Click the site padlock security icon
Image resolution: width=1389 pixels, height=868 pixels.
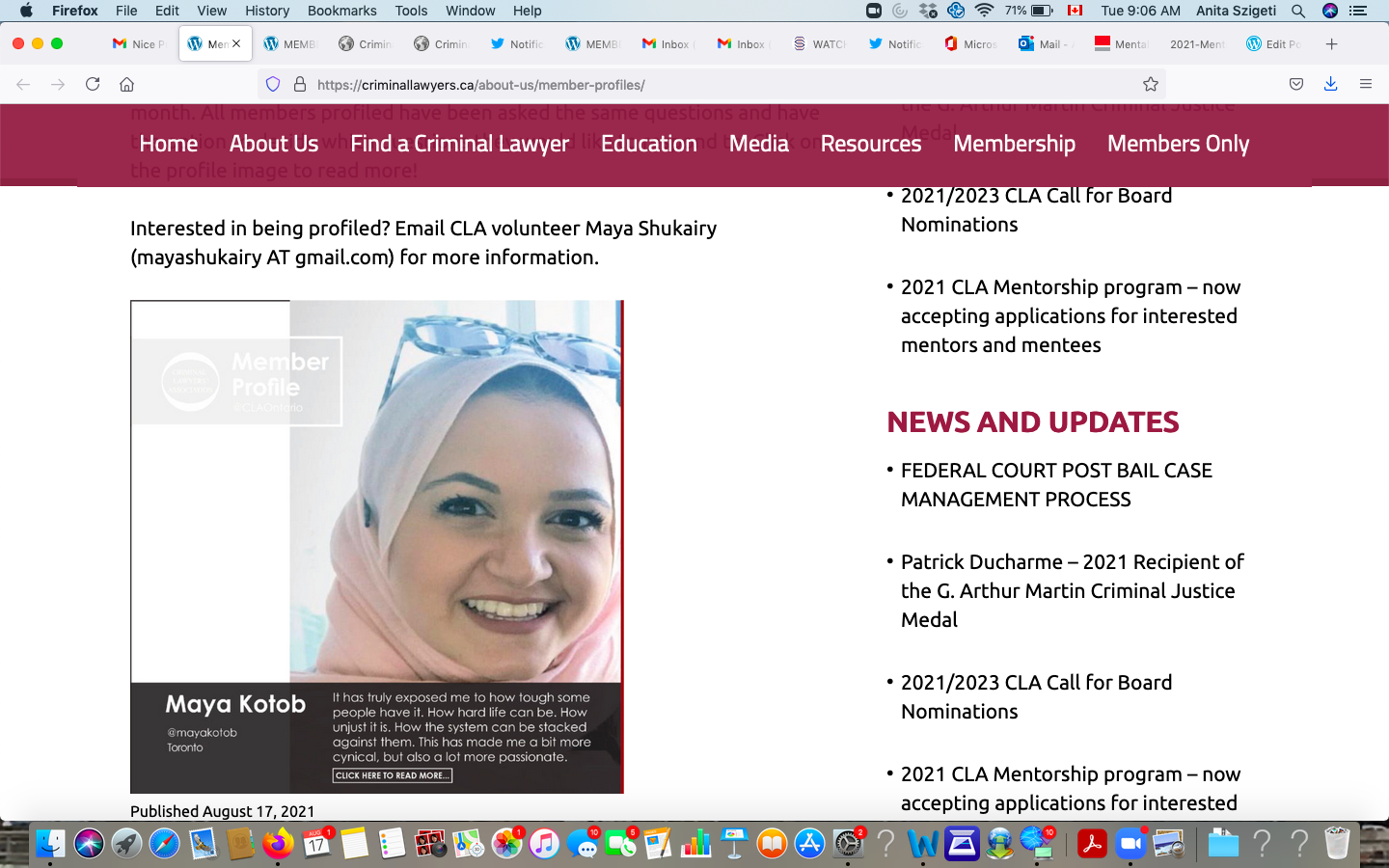pos(299,84)
